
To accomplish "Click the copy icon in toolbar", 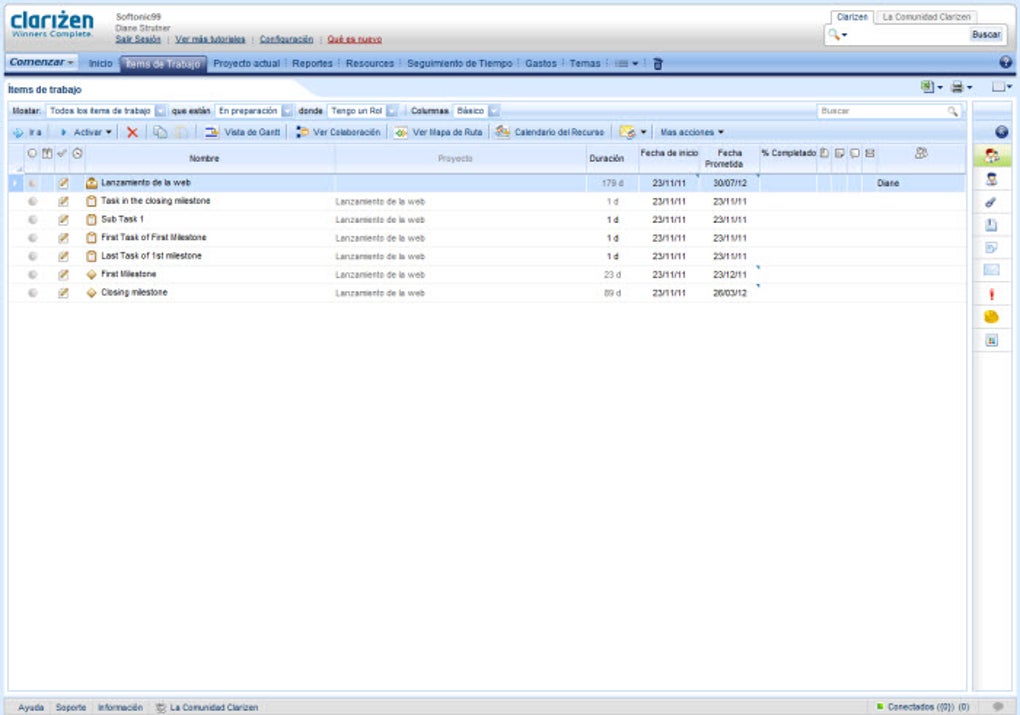I will (x=160, y=132).
